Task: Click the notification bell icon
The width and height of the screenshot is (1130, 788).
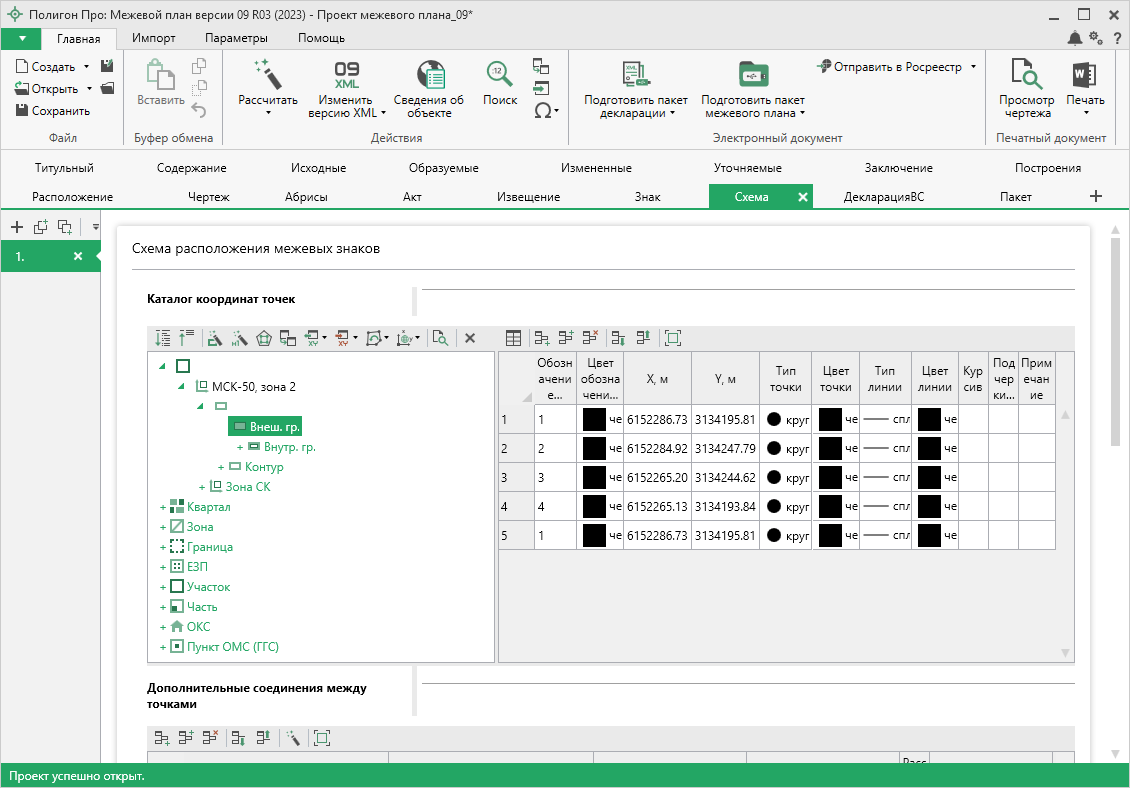Action: 1075,38
